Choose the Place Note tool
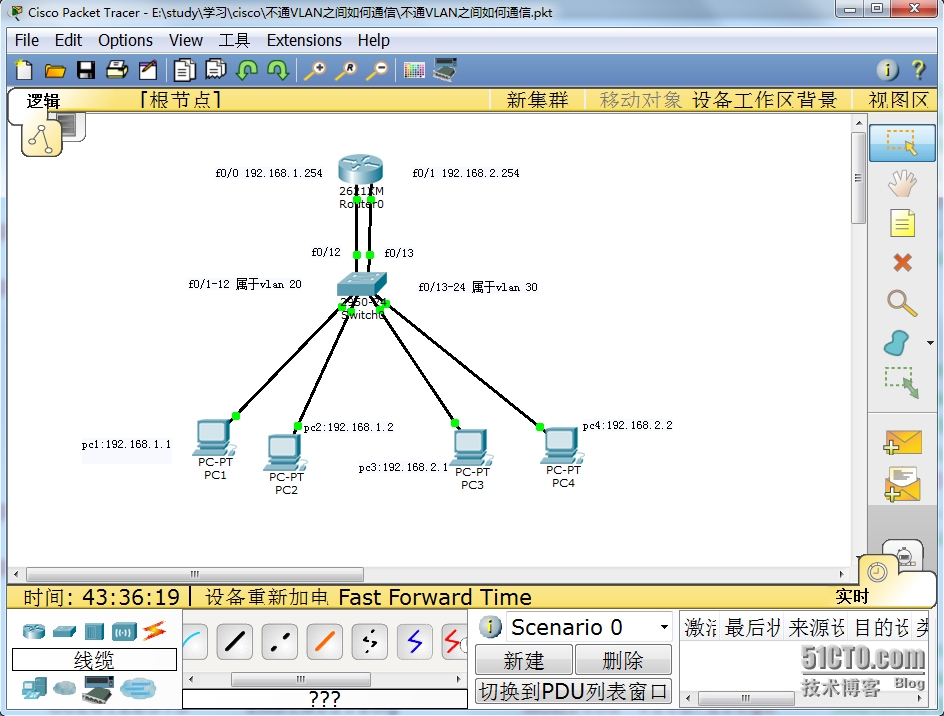944x716 pixels. [902, 223]
